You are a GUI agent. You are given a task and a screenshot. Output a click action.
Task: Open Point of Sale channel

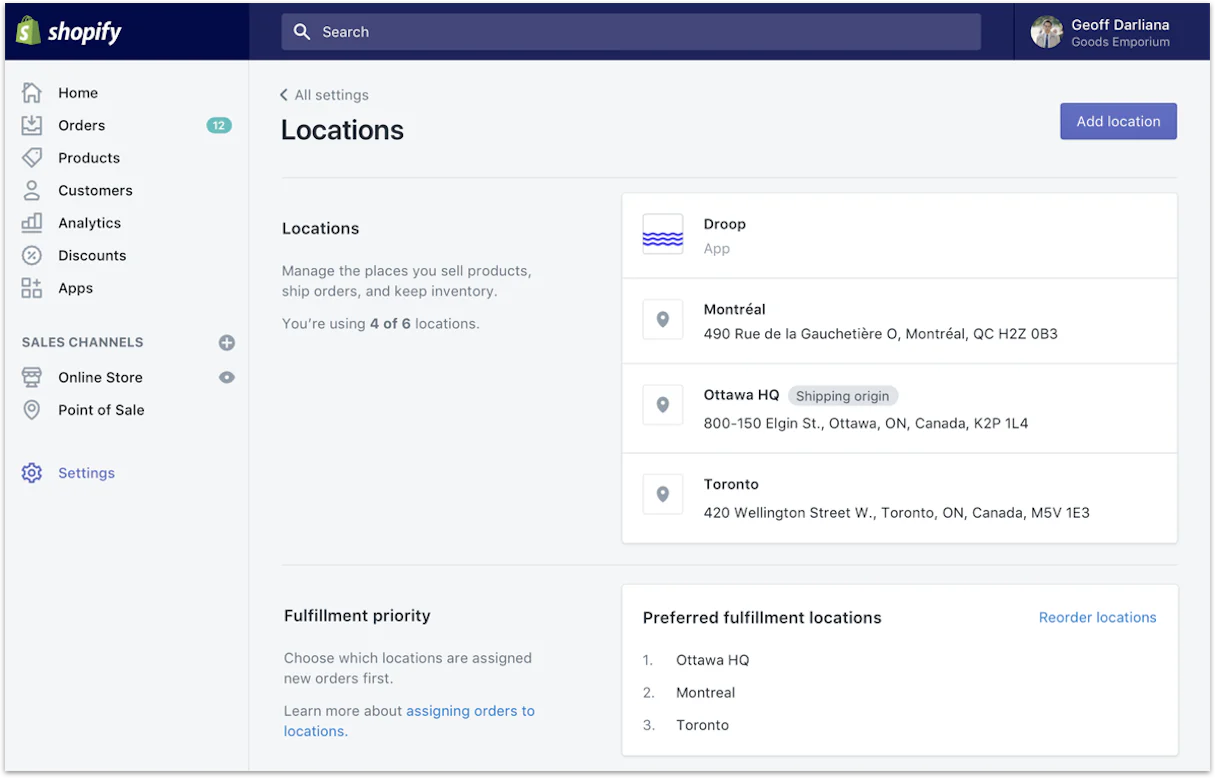click(x=102, y=410)
